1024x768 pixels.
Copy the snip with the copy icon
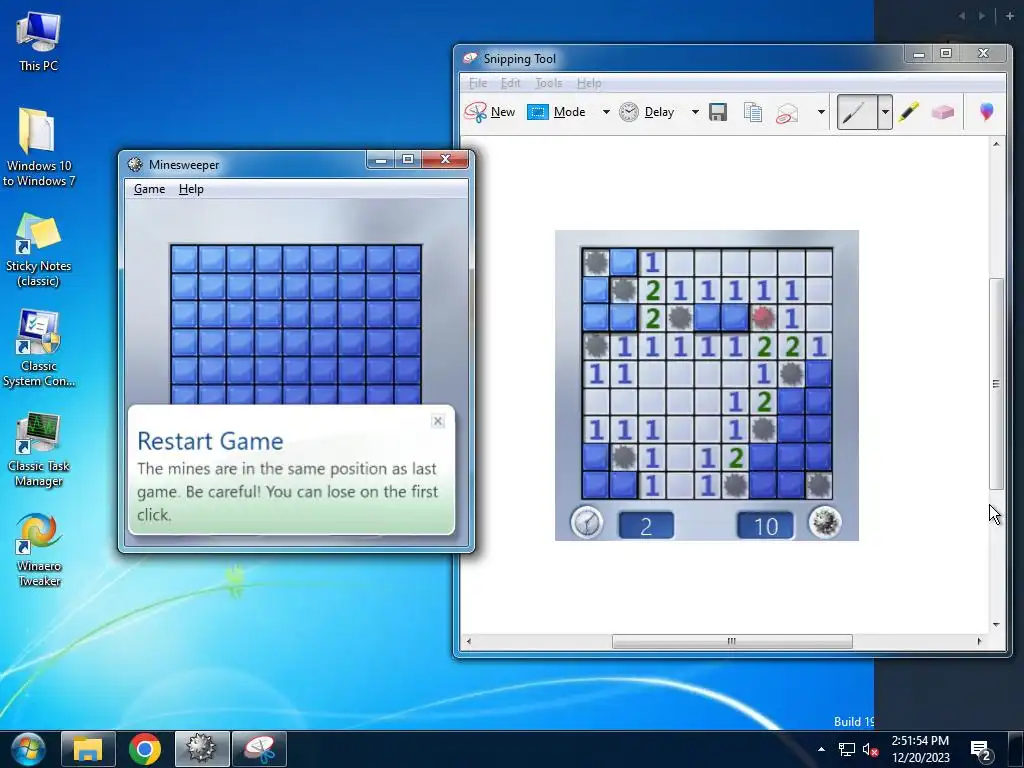point(752,112)
